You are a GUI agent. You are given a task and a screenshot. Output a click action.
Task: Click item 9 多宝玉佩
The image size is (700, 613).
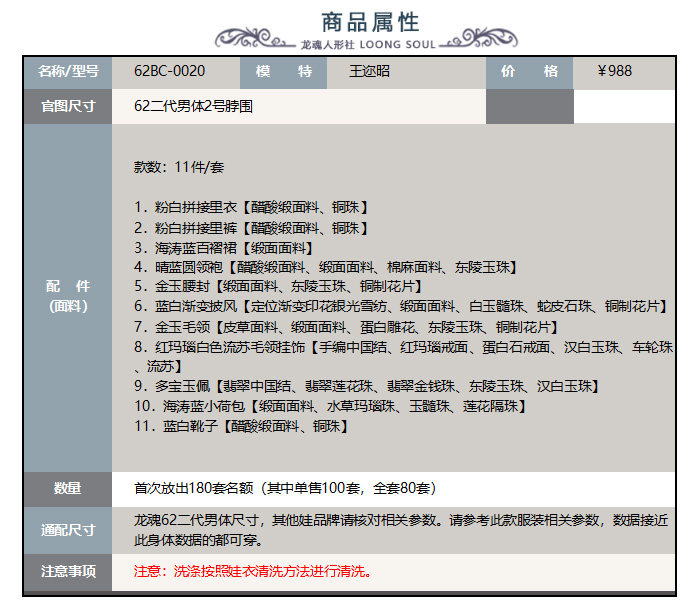click(x=367, y=387)
